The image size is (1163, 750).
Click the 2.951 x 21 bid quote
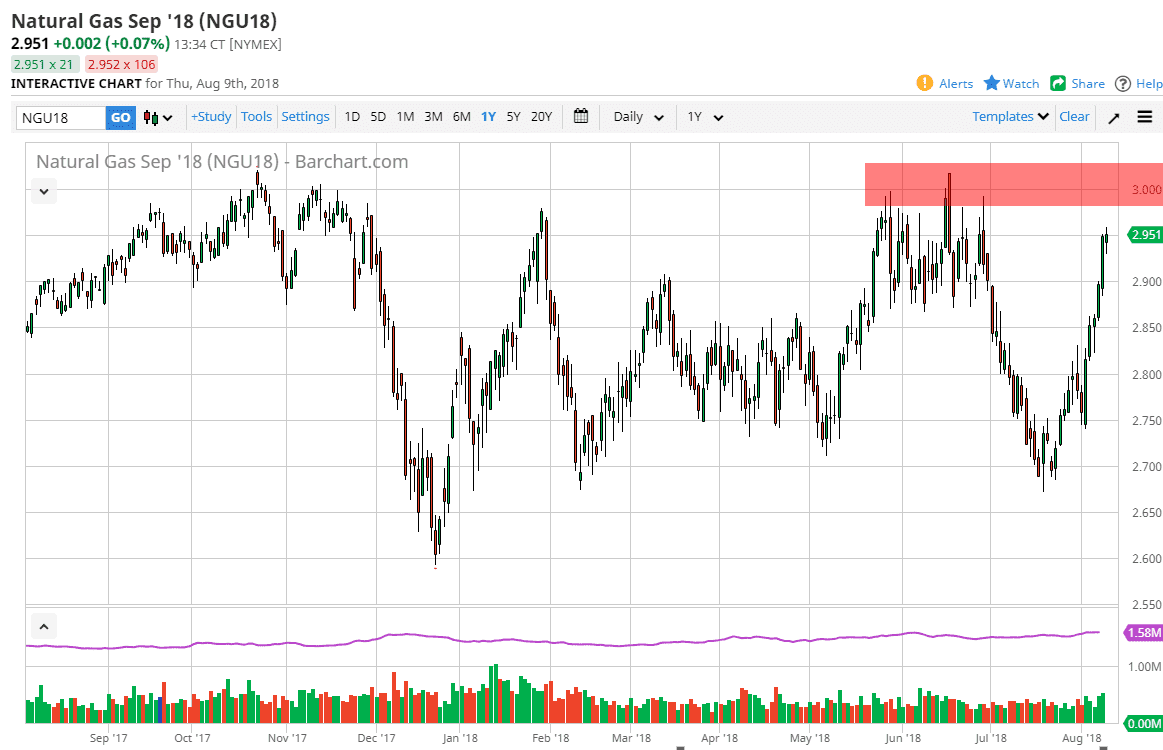click(45, 65)
